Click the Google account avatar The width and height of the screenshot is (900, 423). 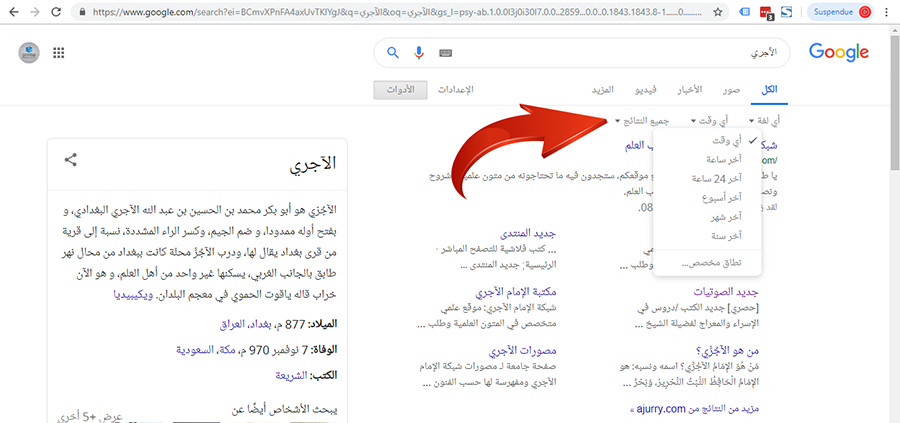point(29,53)
